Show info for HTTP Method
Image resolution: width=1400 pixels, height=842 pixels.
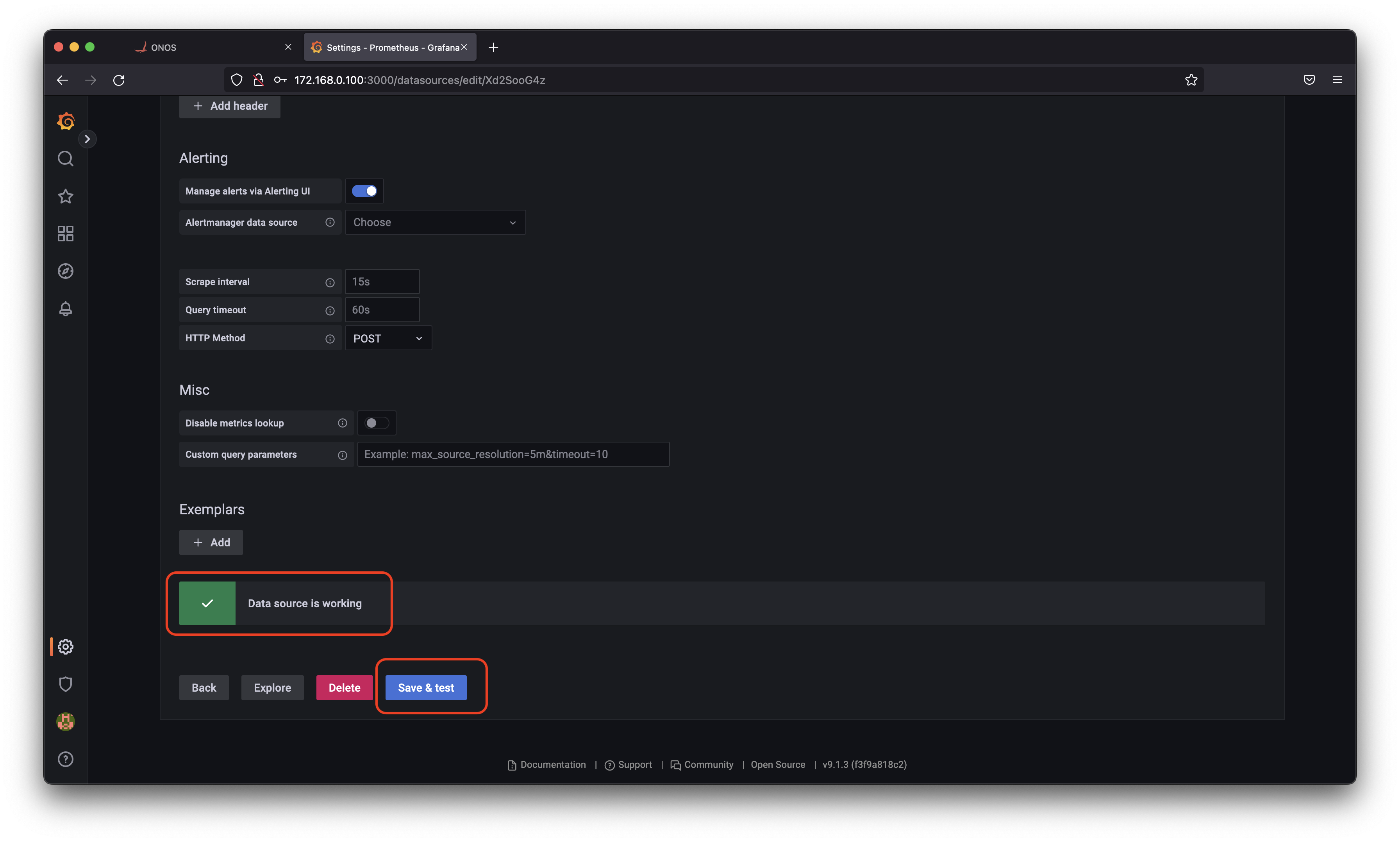[330, 338]
